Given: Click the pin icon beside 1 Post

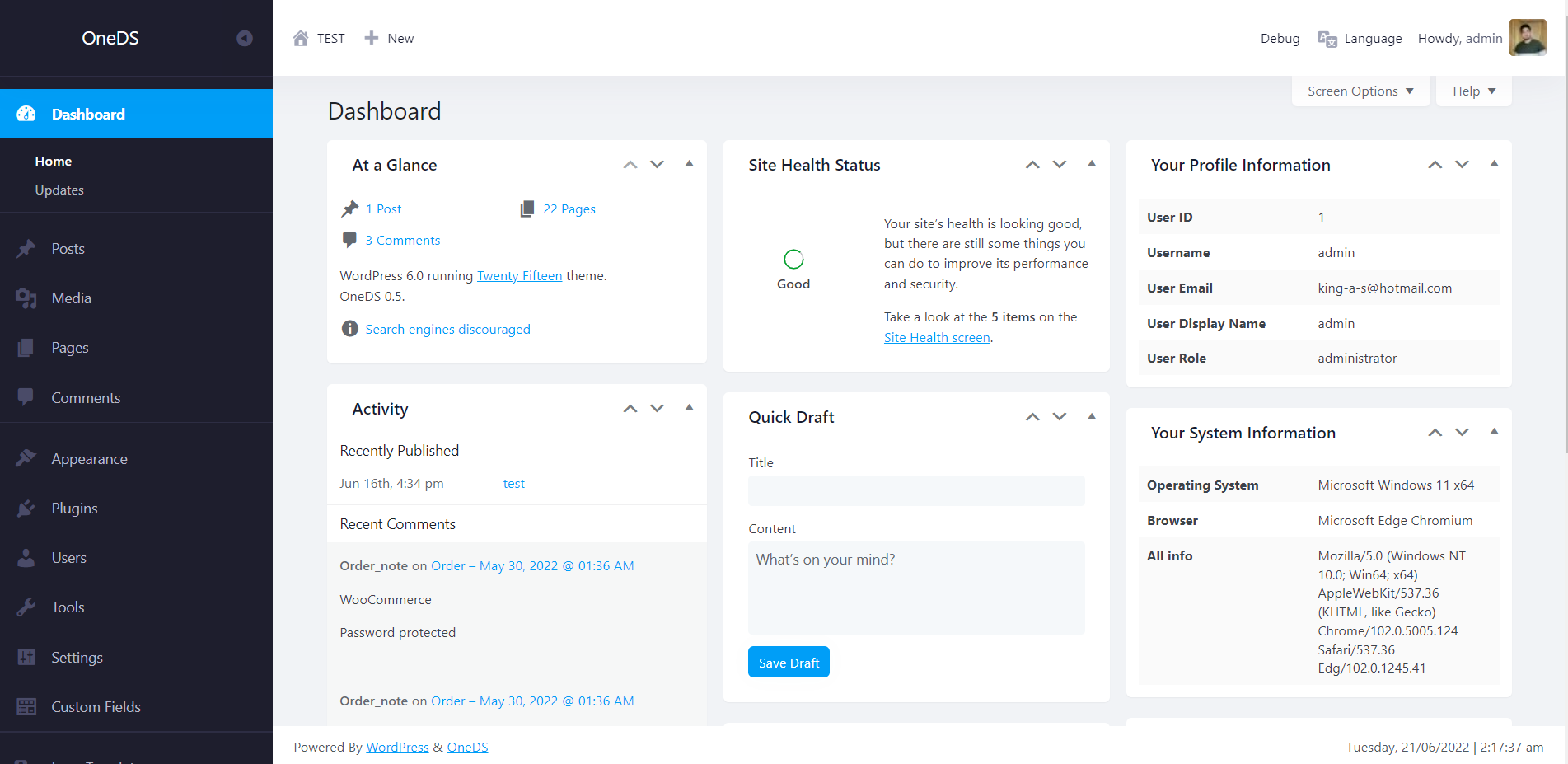Looking at the screenshot, I should coord(350,209).
